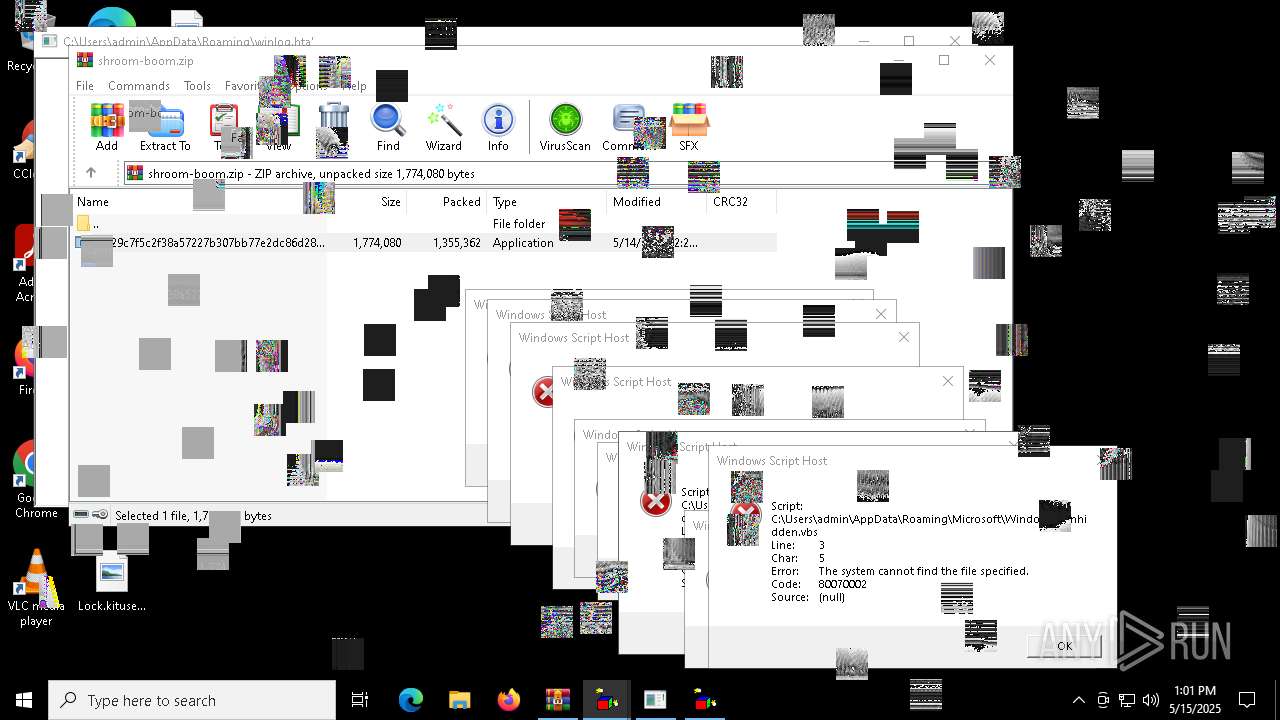Open the File menu
This screenshot has width=1280, height=720.
click(x=85, y=86)
